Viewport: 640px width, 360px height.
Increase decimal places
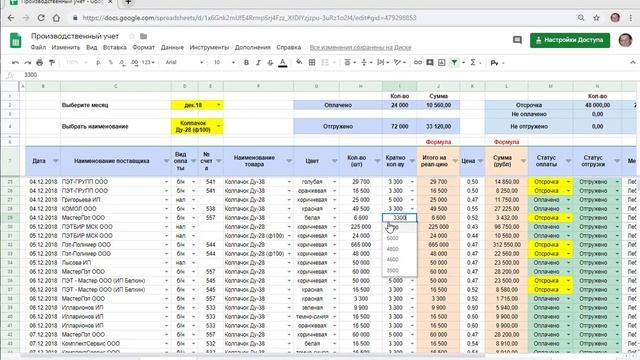tap(134, 62)
